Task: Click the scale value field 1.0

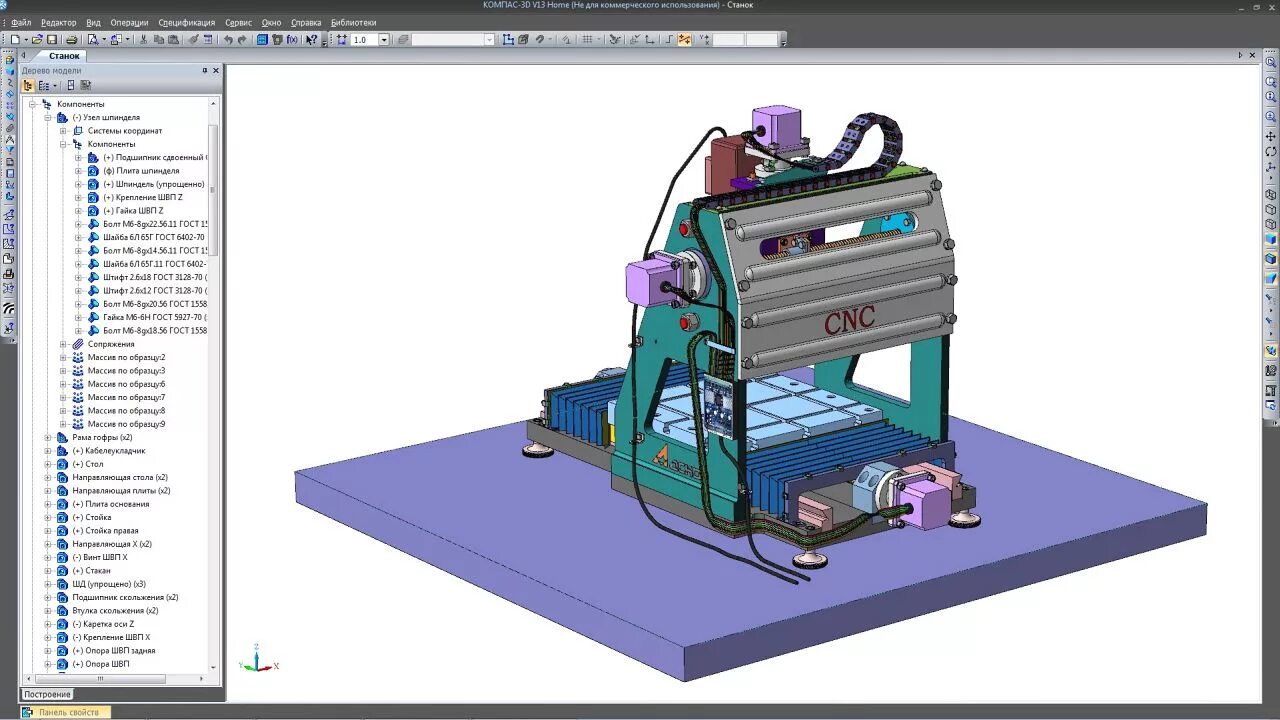Action: [x=363, y=40]
